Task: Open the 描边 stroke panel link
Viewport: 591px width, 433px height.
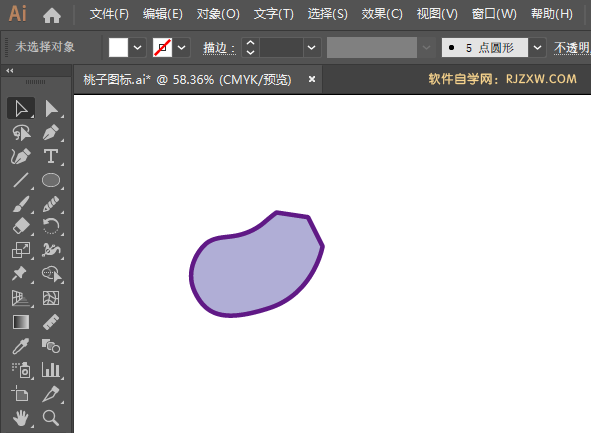Action: tap(219, 48)
